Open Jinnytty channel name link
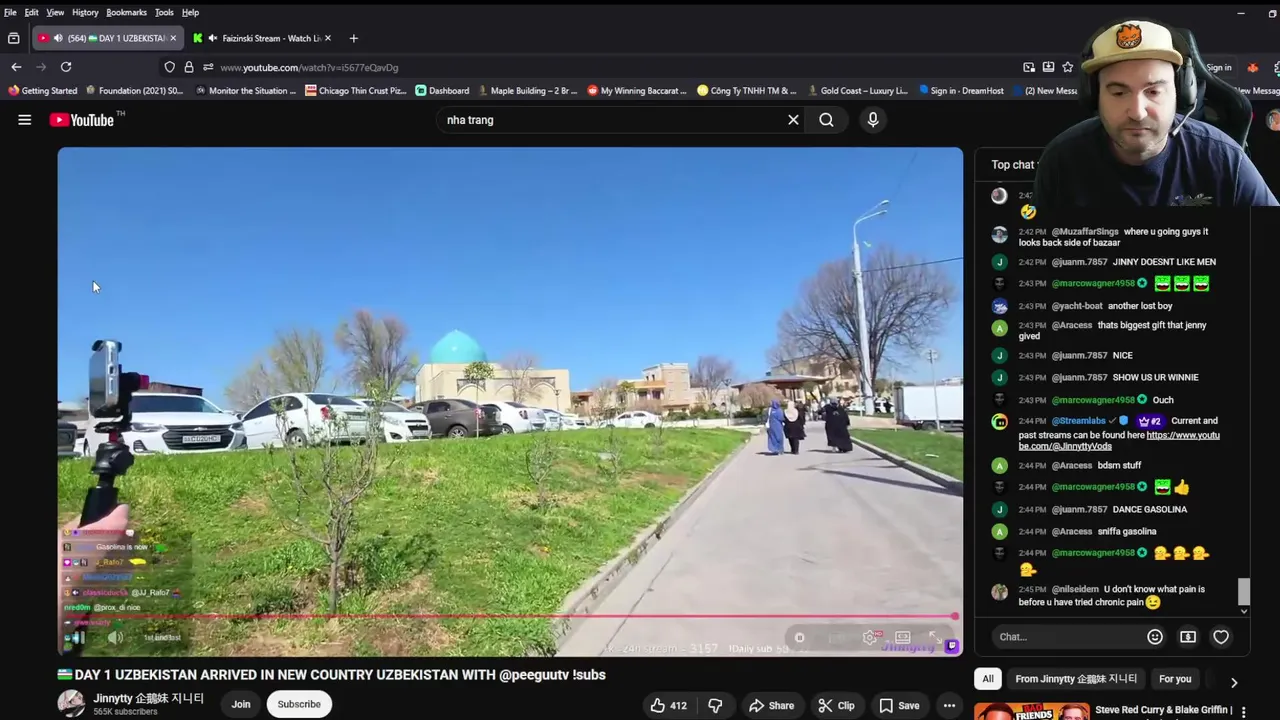Image resolution: width=1280 pixels, height=720 pixels. [149, 698]
